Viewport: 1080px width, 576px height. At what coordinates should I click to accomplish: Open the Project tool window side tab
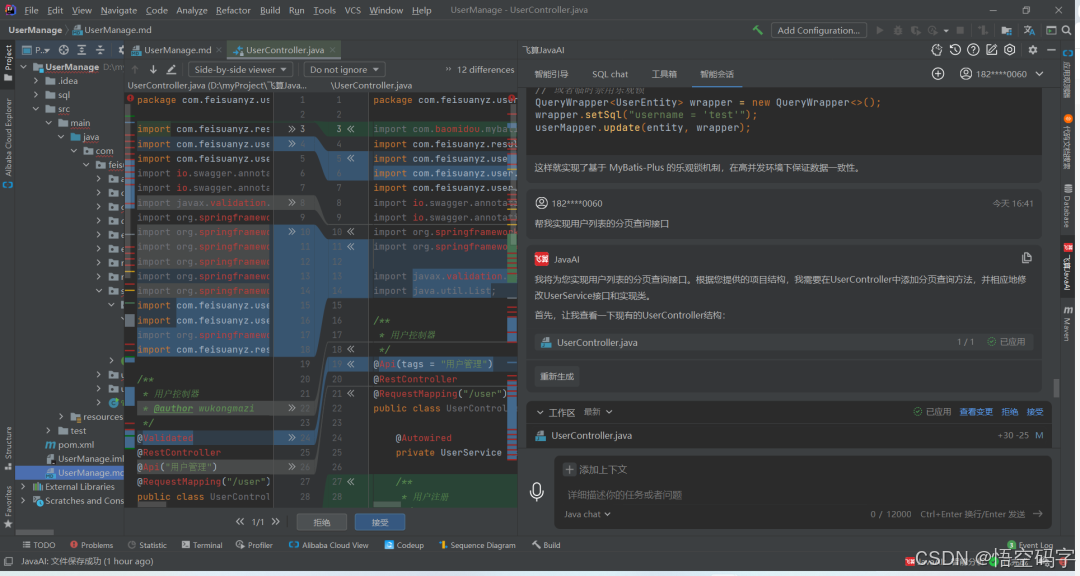point(8,62)
